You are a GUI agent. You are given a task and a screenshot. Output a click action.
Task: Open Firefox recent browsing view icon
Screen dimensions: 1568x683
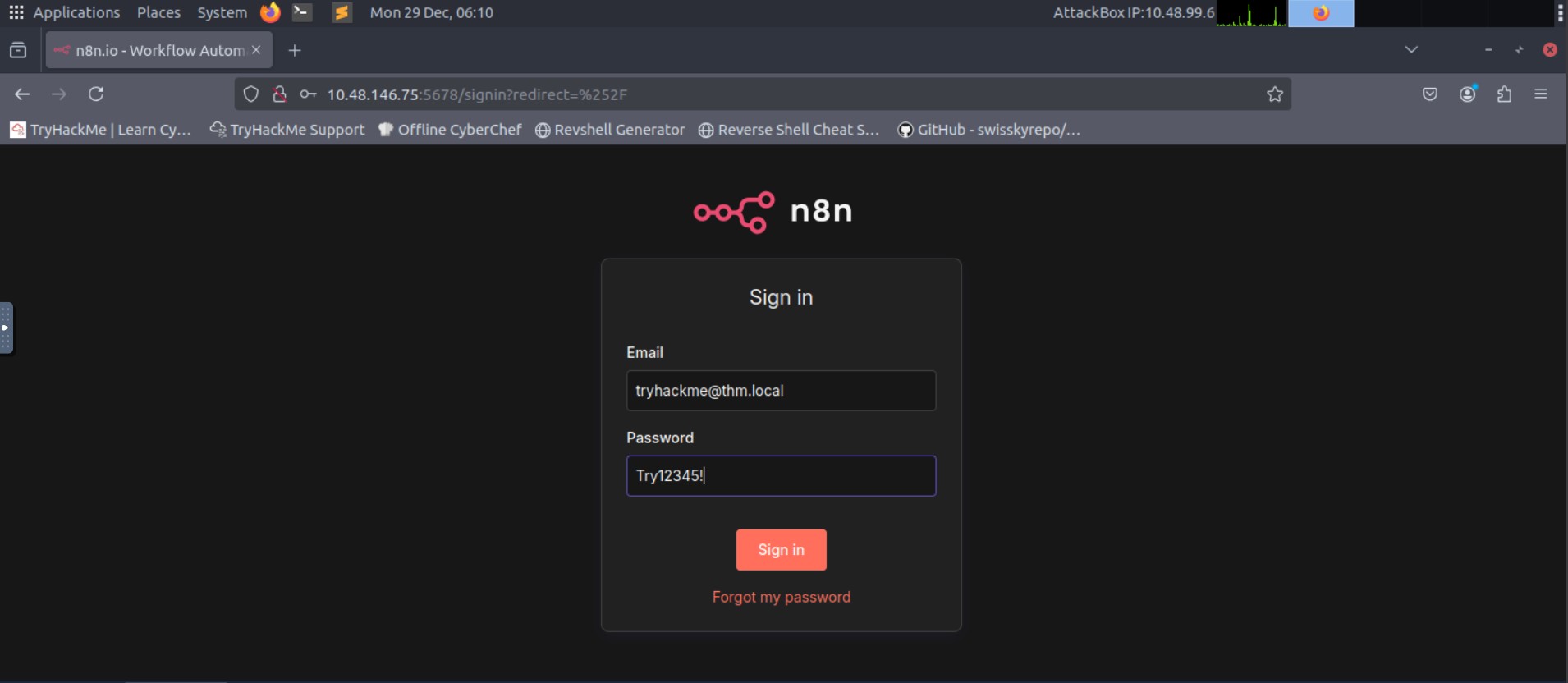[x=18, y=50]
